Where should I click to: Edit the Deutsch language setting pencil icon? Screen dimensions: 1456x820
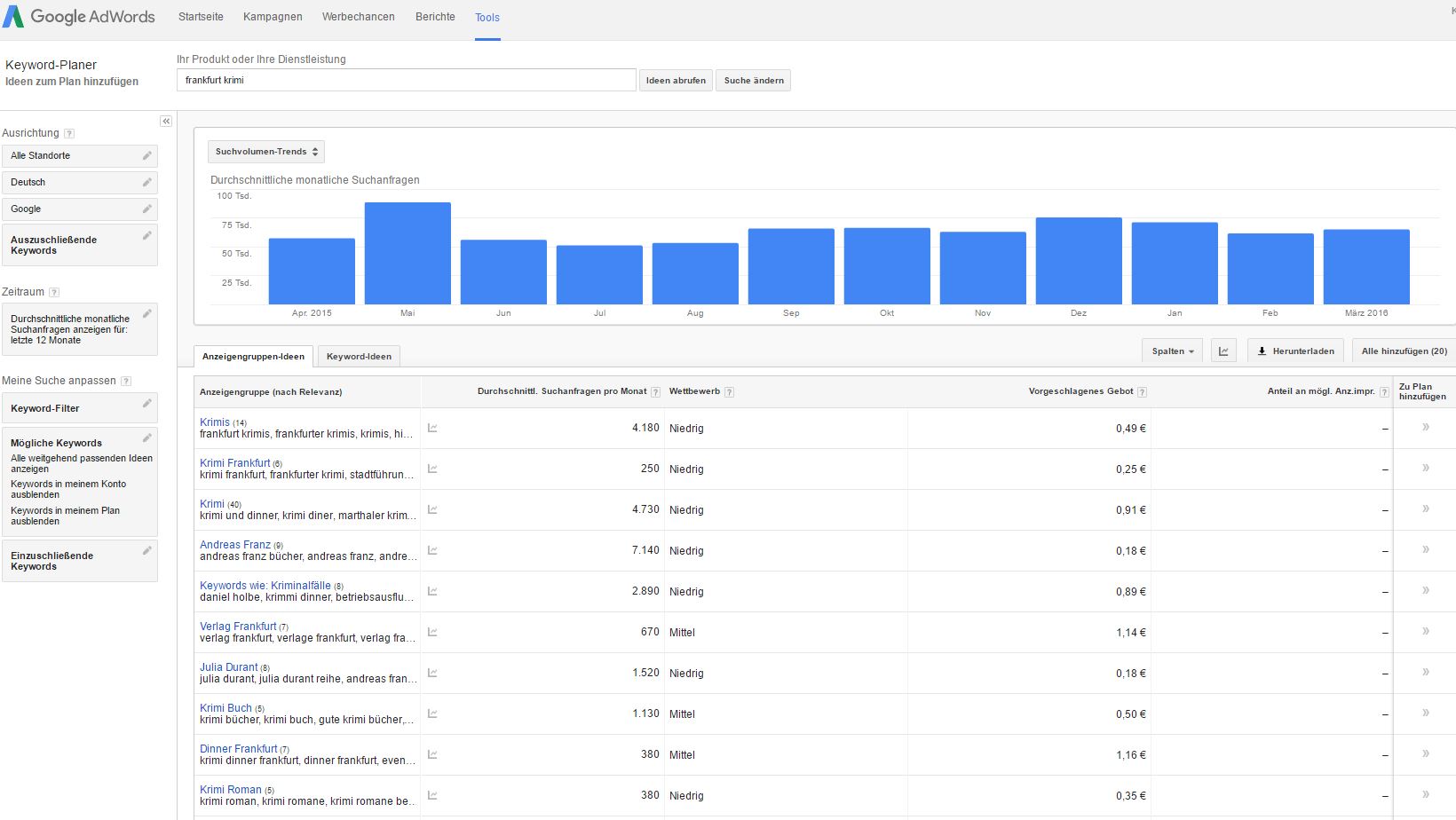[x=147, y=182]
